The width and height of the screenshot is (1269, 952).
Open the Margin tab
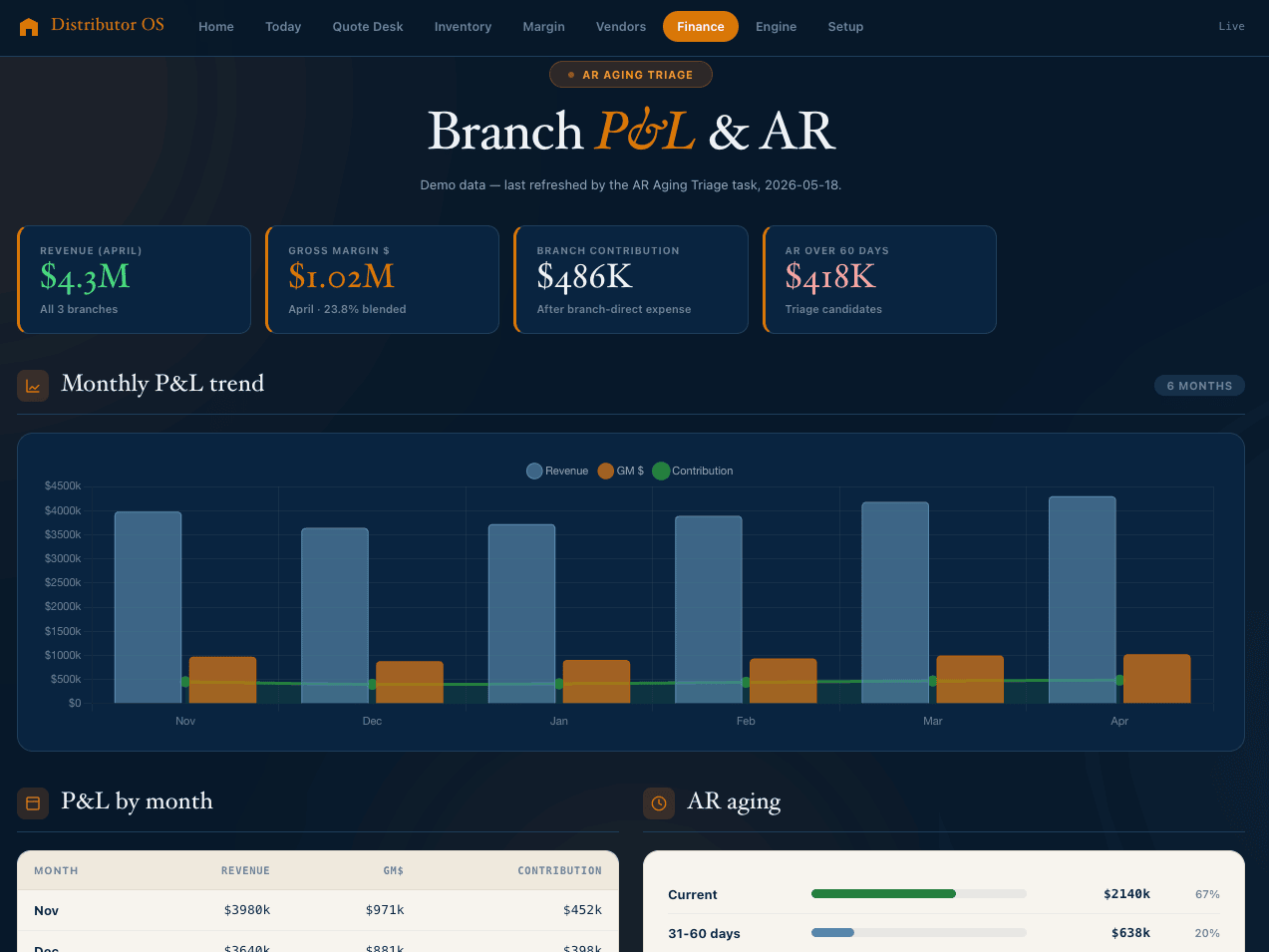tap(543, 27)
